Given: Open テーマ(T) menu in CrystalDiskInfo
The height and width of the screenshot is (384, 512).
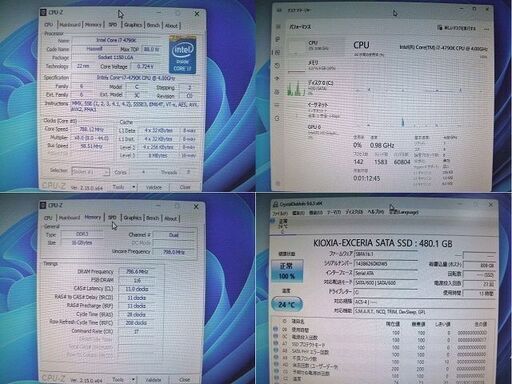Looking at the screenshot, I should (334, 212).
